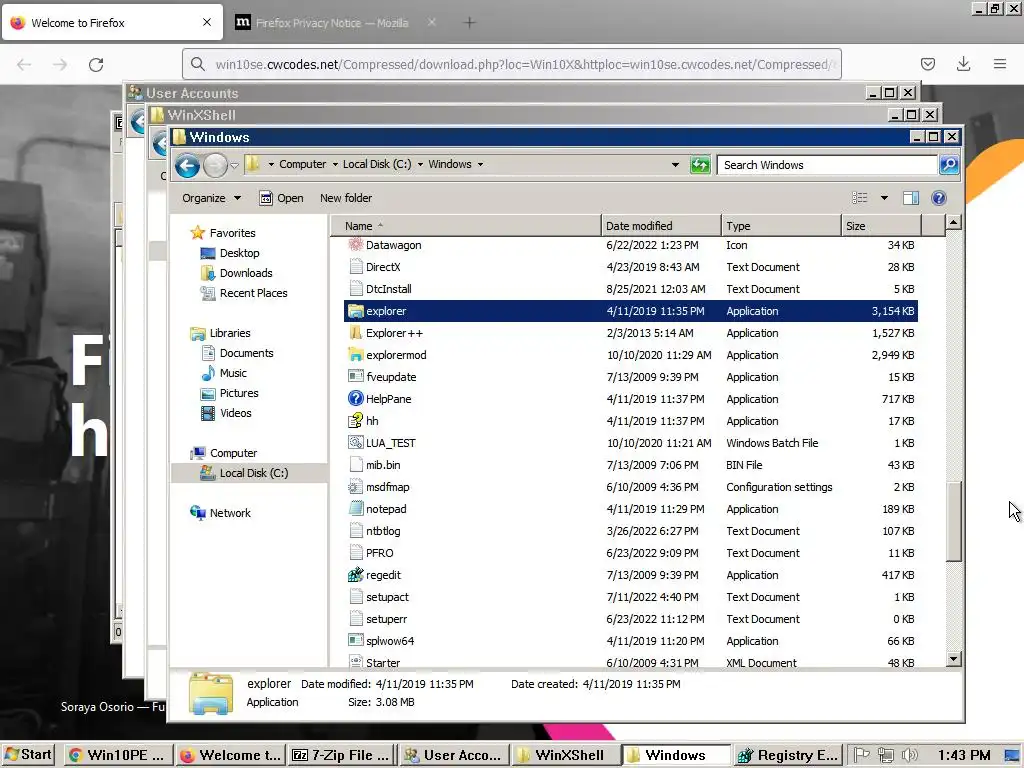Open the recent pages dropdown arrow
The height and width of the screenshot is (768, 1024).
pos(234,166)
